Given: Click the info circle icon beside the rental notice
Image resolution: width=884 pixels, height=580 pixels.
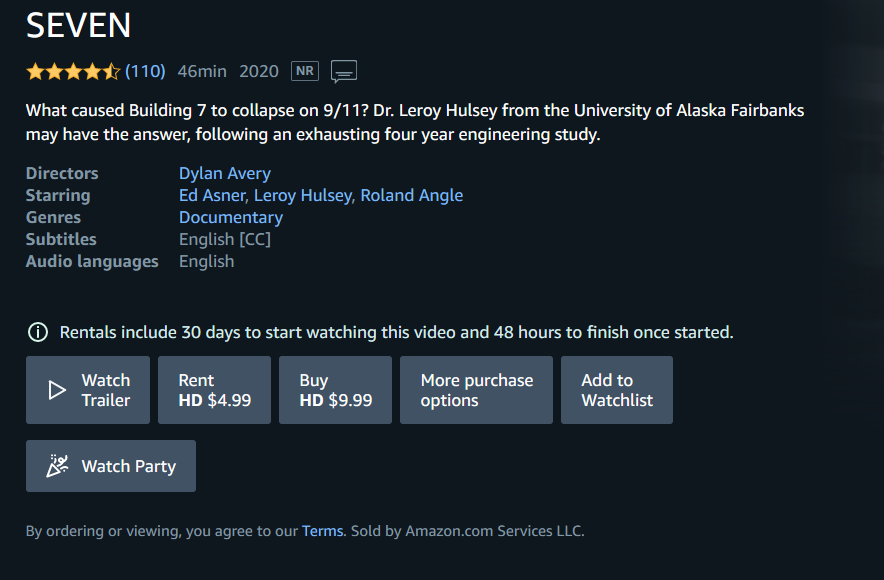Looking at the screenshot, I should pyautogui.click(x=38, y=333).
